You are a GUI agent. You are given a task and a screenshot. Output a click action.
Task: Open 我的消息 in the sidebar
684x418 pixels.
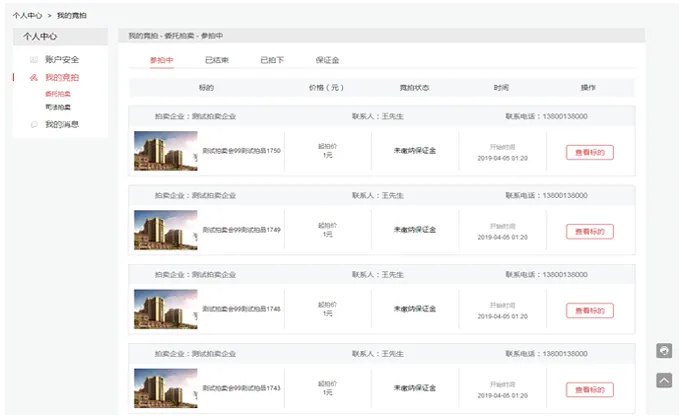tap(62, 124)
